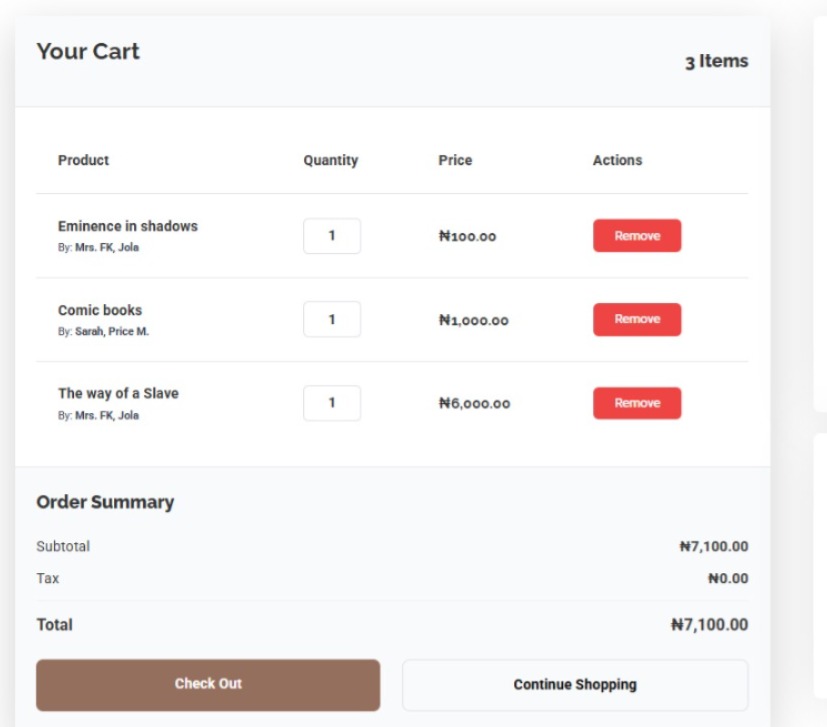The image size is (827, 727).
Task: Click the ₦6,000.00 price value
Action: click(x=474, y=404)
